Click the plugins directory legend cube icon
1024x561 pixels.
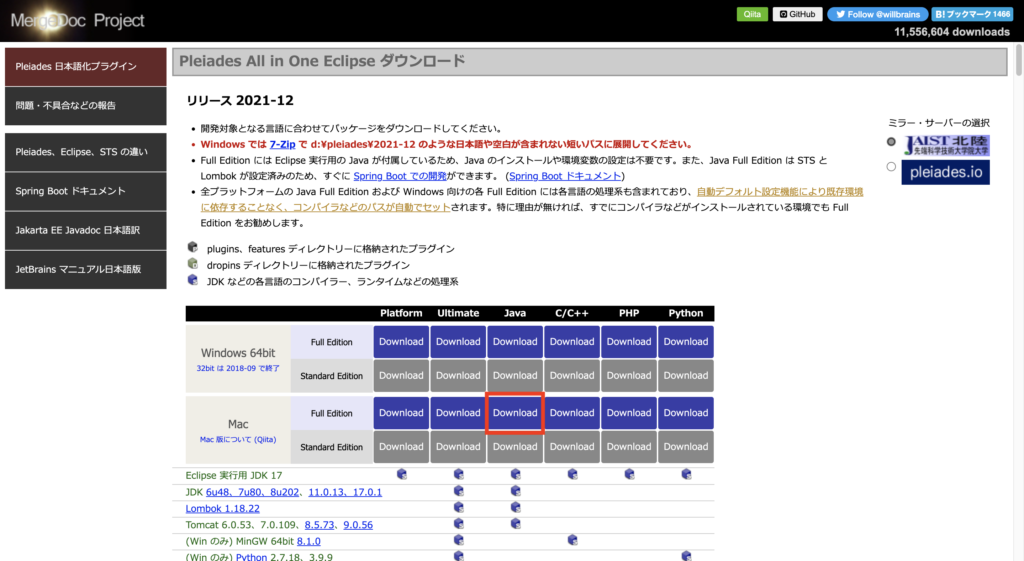click(193, 247)
